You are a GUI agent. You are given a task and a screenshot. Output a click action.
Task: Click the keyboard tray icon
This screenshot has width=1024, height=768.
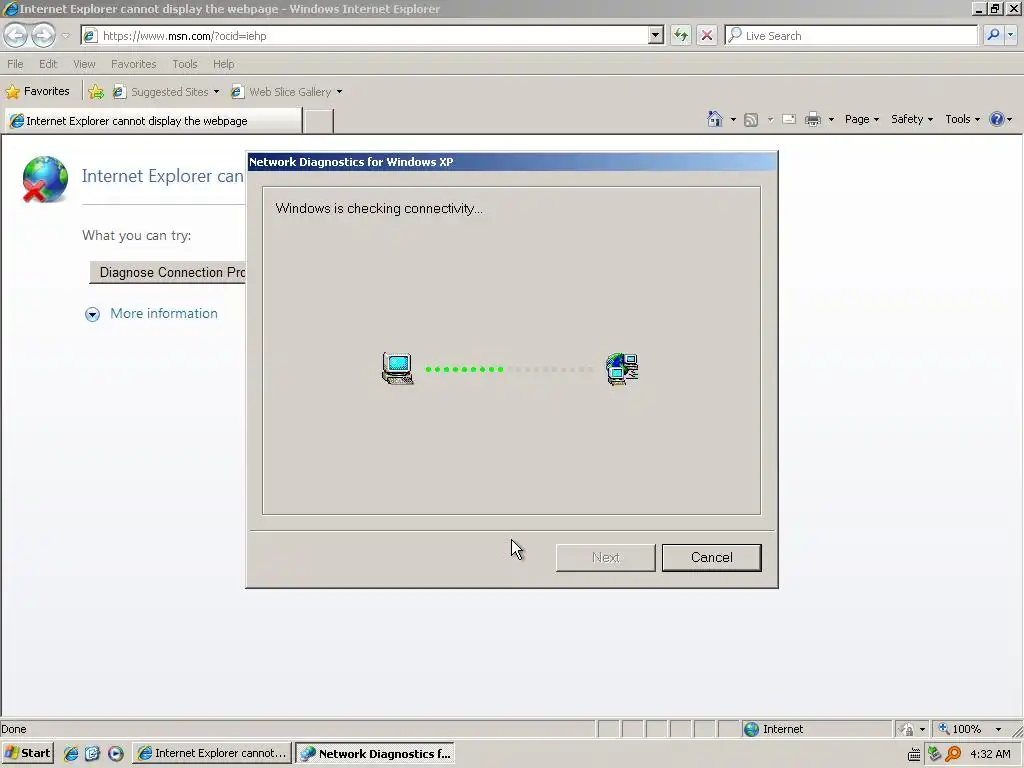tap(914, 755)
